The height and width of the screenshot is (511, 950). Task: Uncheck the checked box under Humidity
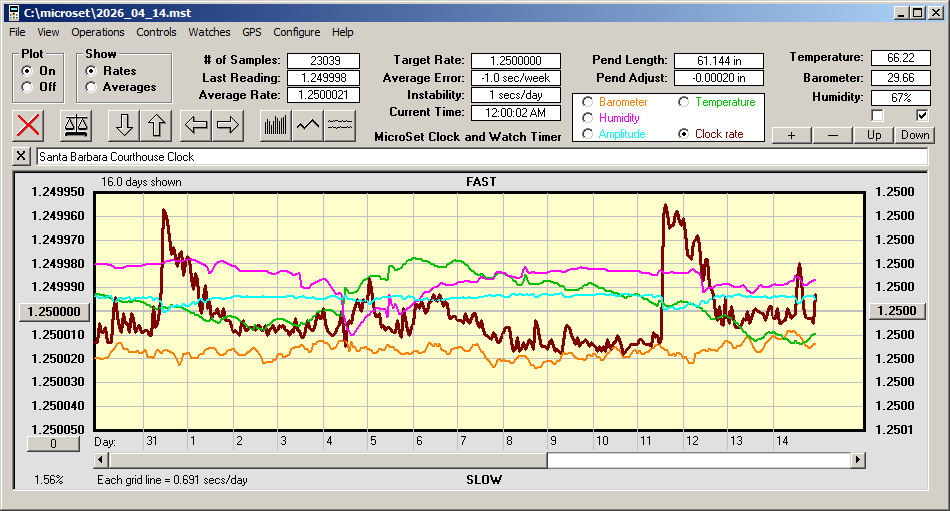click(923, 115)
